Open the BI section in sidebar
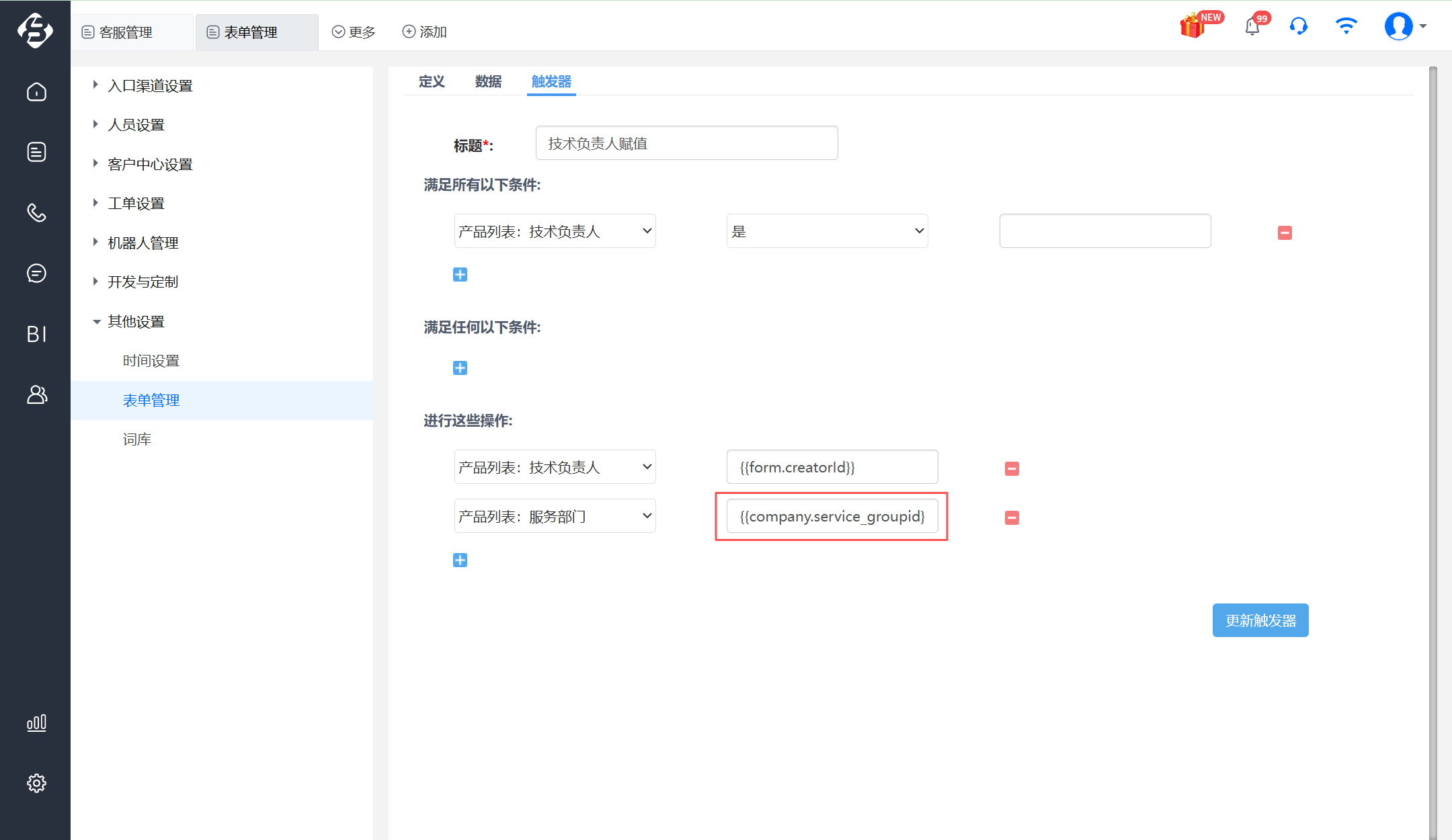The height and width of the screenshot is (840, 1452). [x=36, y=333]
